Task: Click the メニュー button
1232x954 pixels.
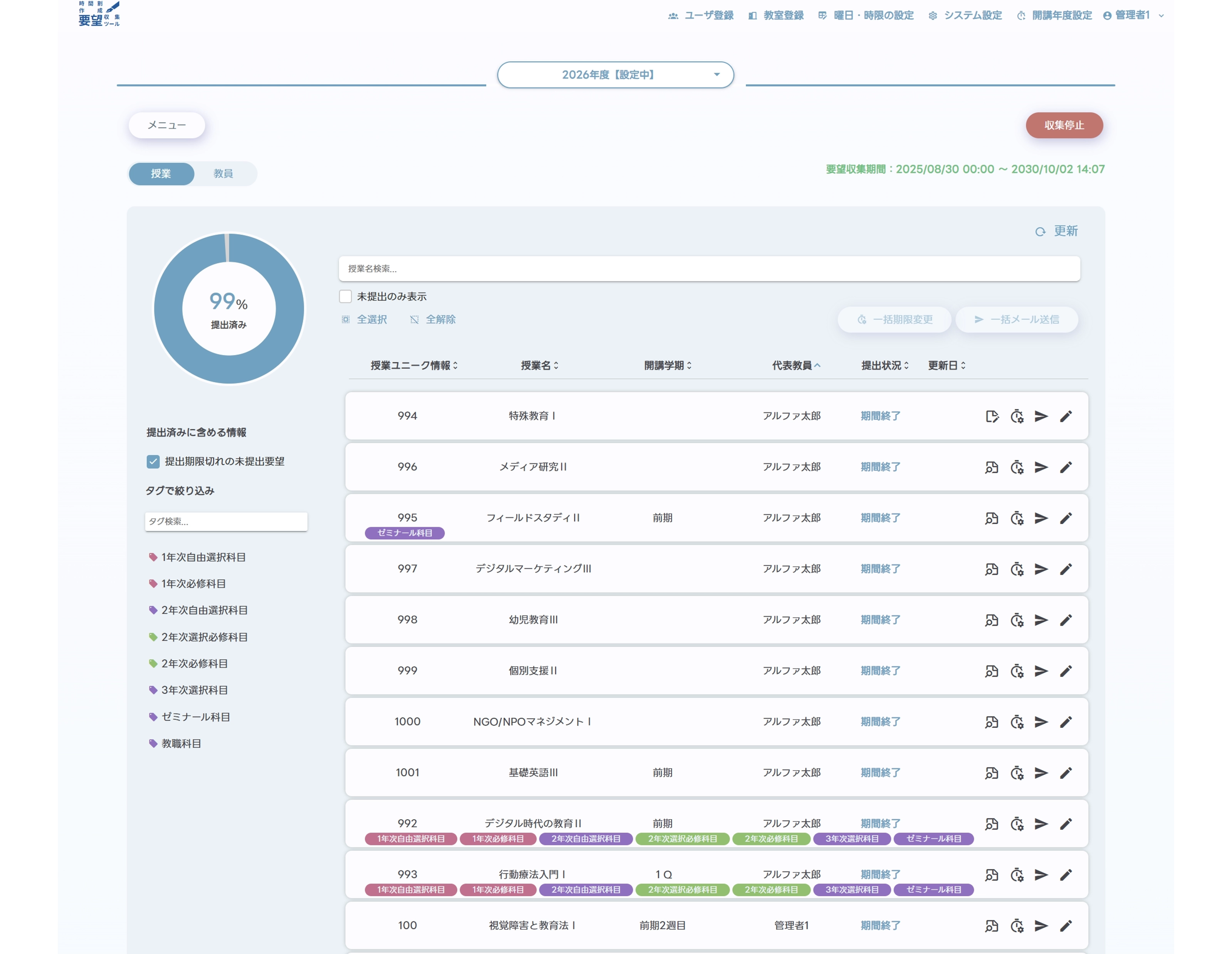Action: pos(166,125)
